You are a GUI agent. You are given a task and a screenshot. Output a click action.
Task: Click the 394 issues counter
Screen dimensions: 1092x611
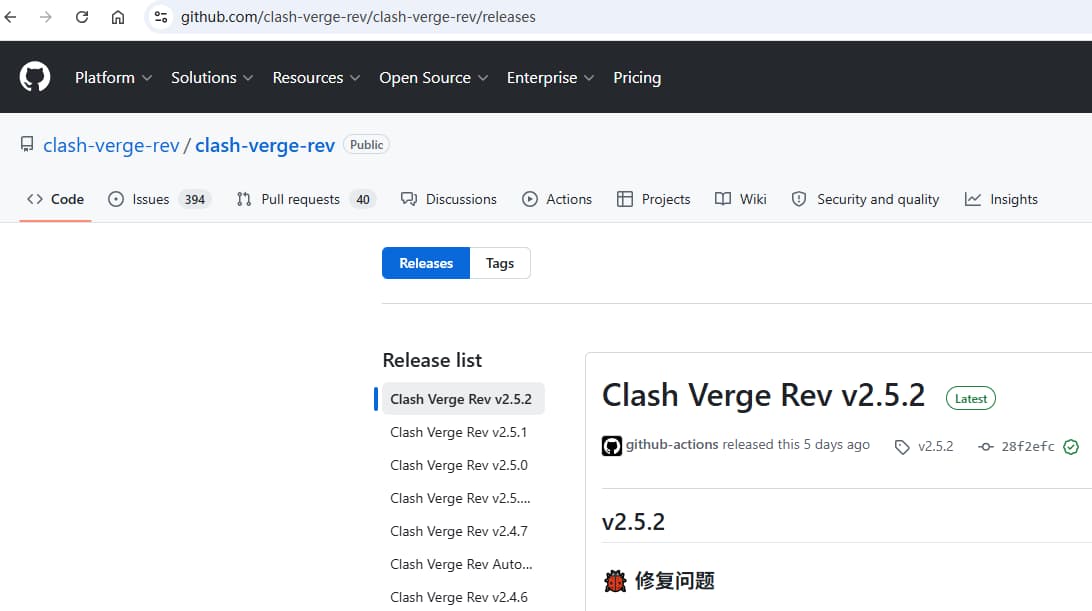click(x=195, y=200)
